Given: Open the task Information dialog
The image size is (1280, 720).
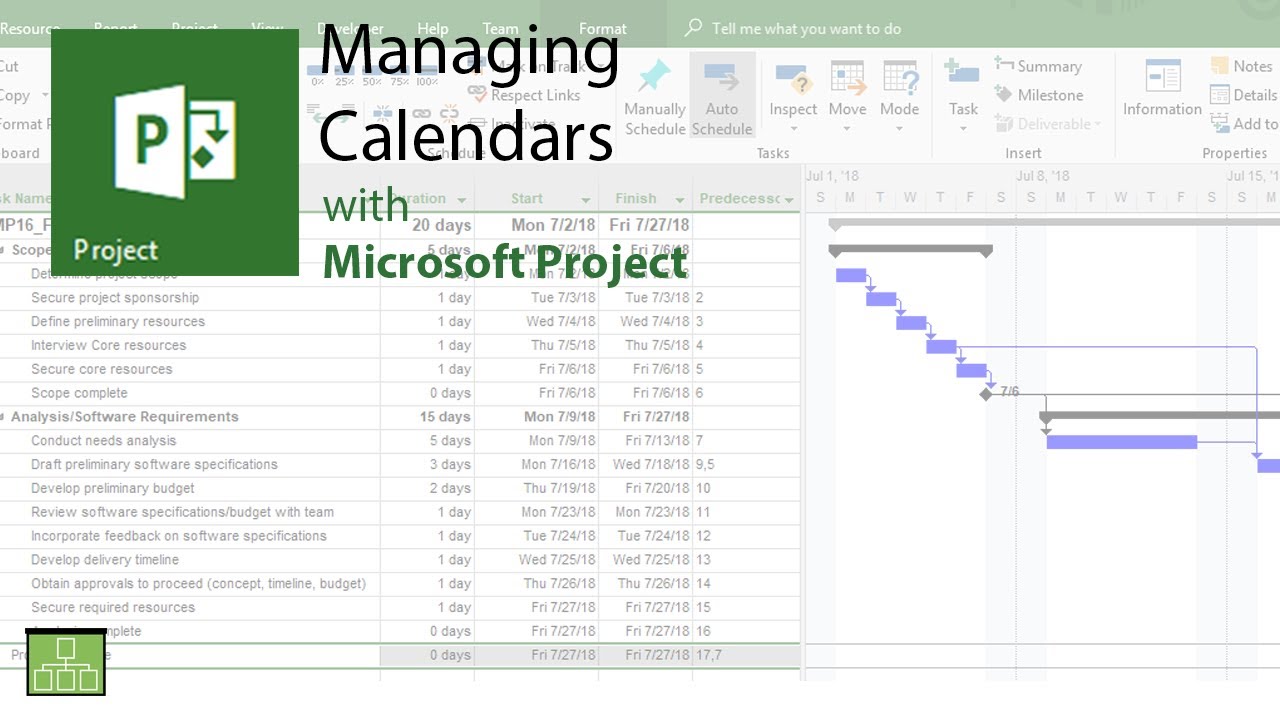Looking at the screenshot, I should click(1162, 90).
